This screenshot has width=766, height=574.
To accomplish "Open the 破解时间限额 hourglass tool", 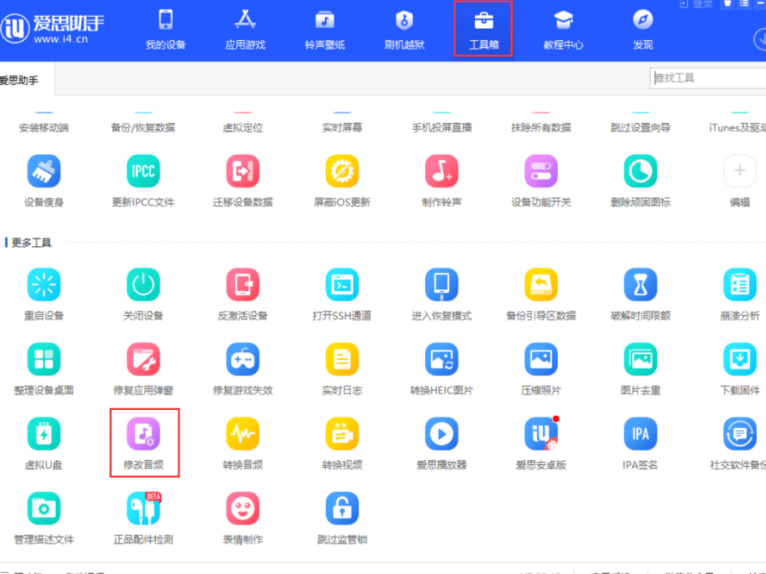I will (640, 285).
